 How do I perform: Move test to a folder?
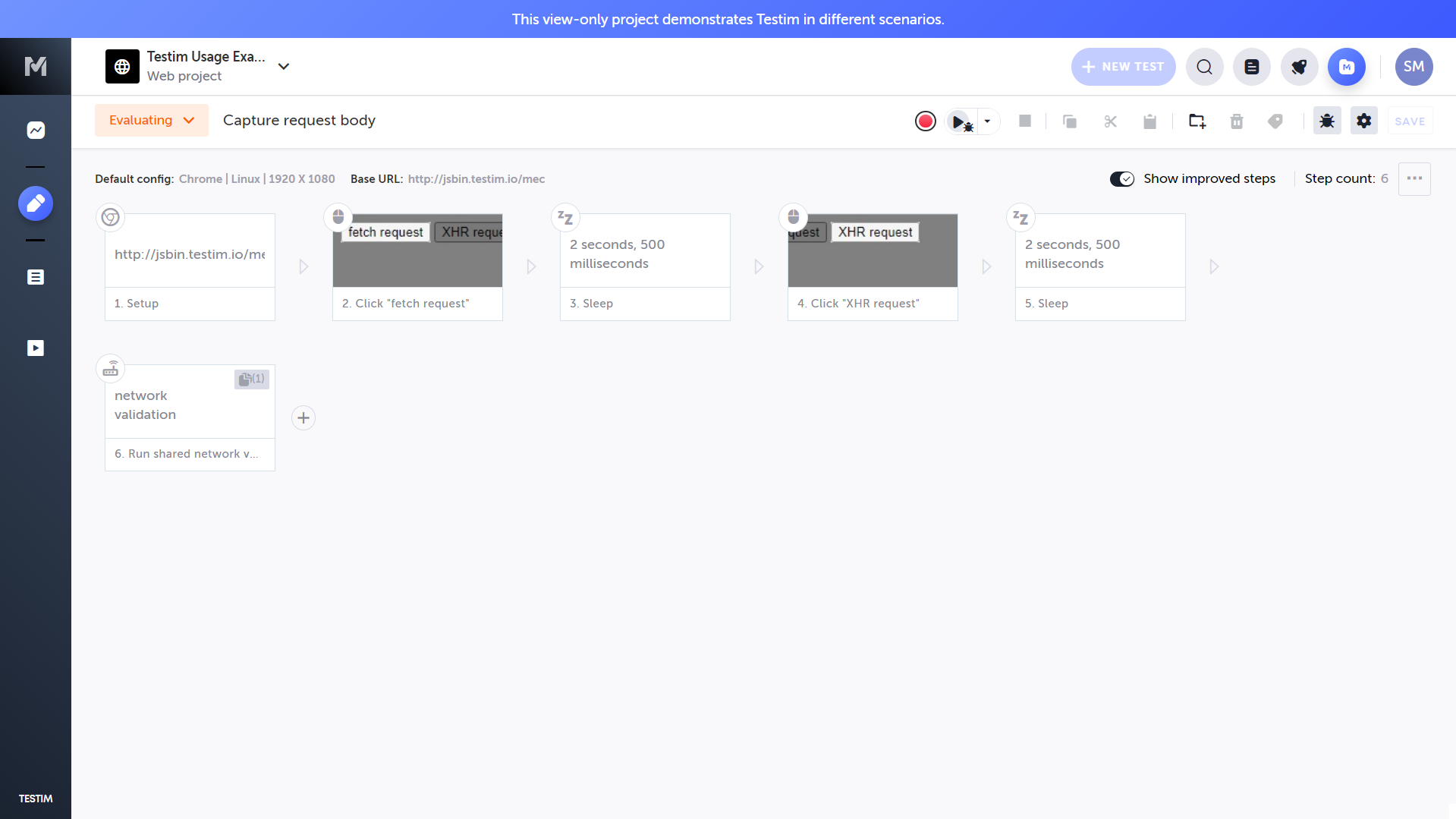click(x=1197, y=121)
